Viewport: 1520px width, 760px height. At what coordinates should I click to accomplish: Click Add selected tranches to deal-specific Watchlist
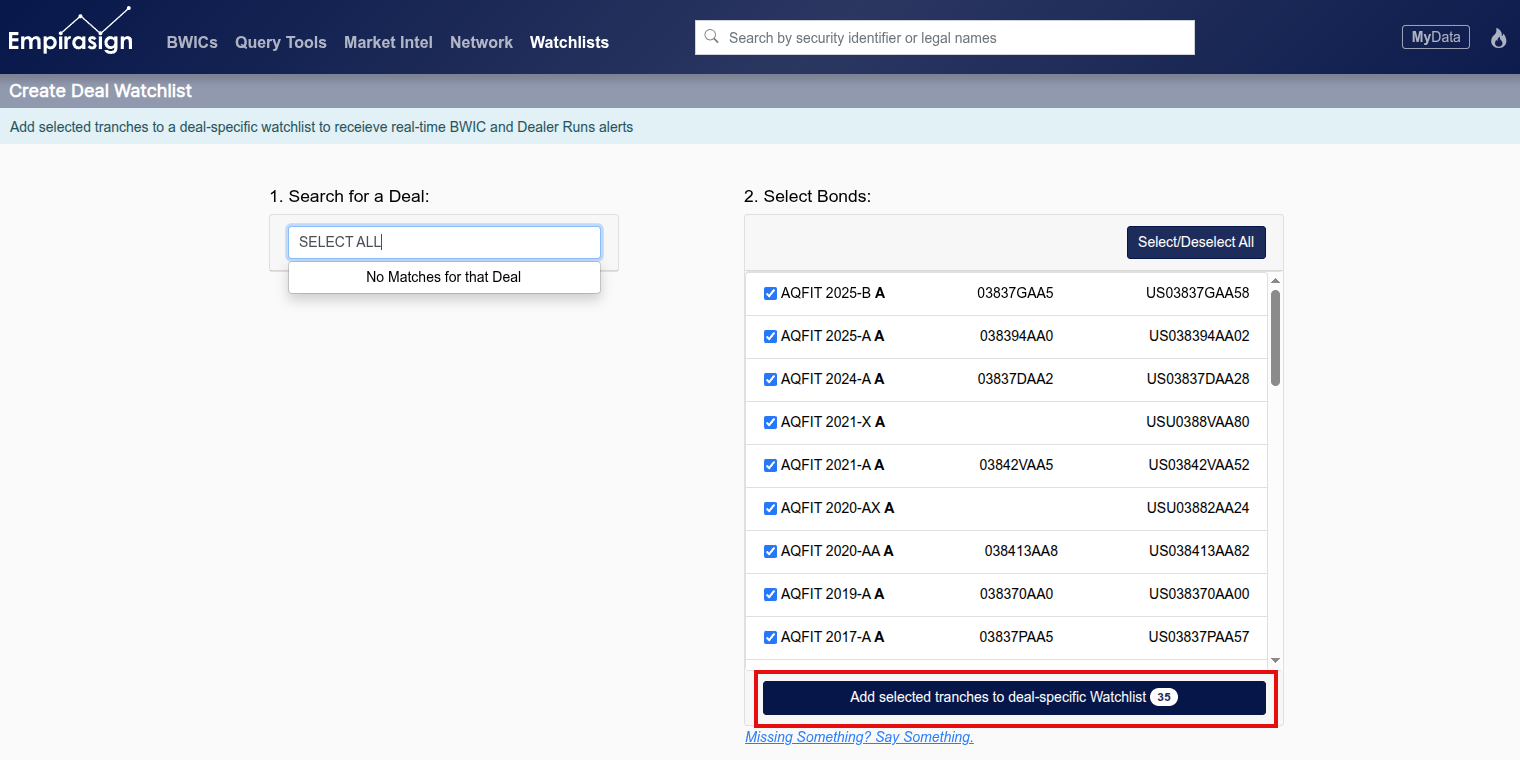pos(1014,697)
